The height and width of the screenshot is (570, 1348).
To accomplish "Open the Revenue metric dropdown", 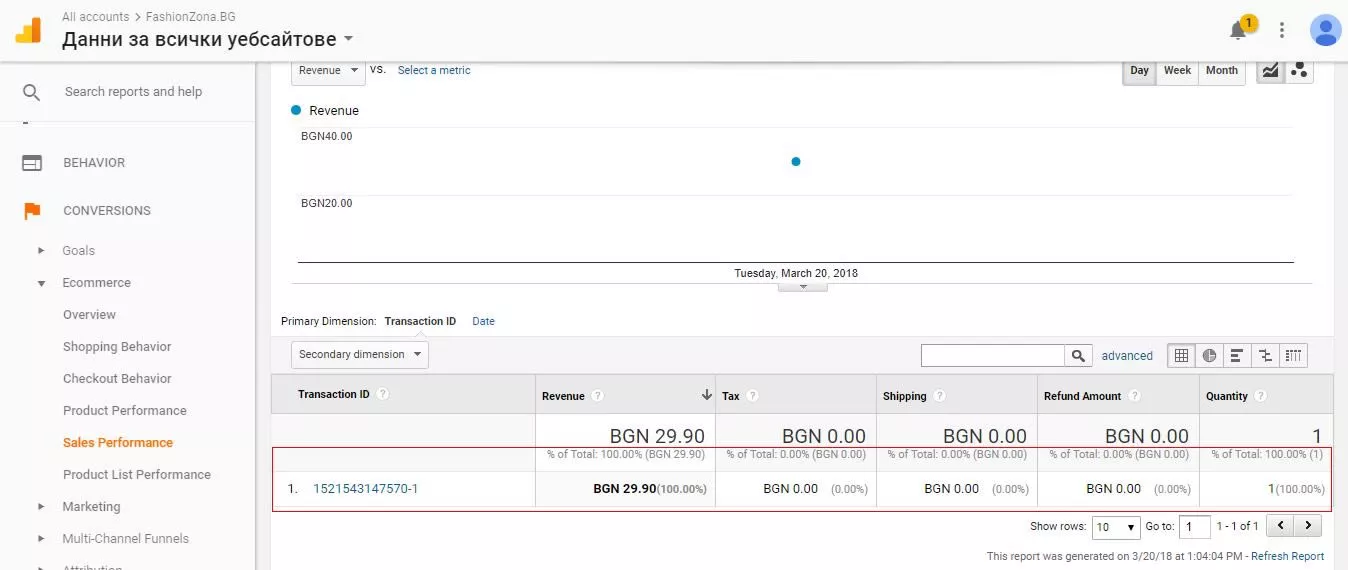I will point(328,70).
